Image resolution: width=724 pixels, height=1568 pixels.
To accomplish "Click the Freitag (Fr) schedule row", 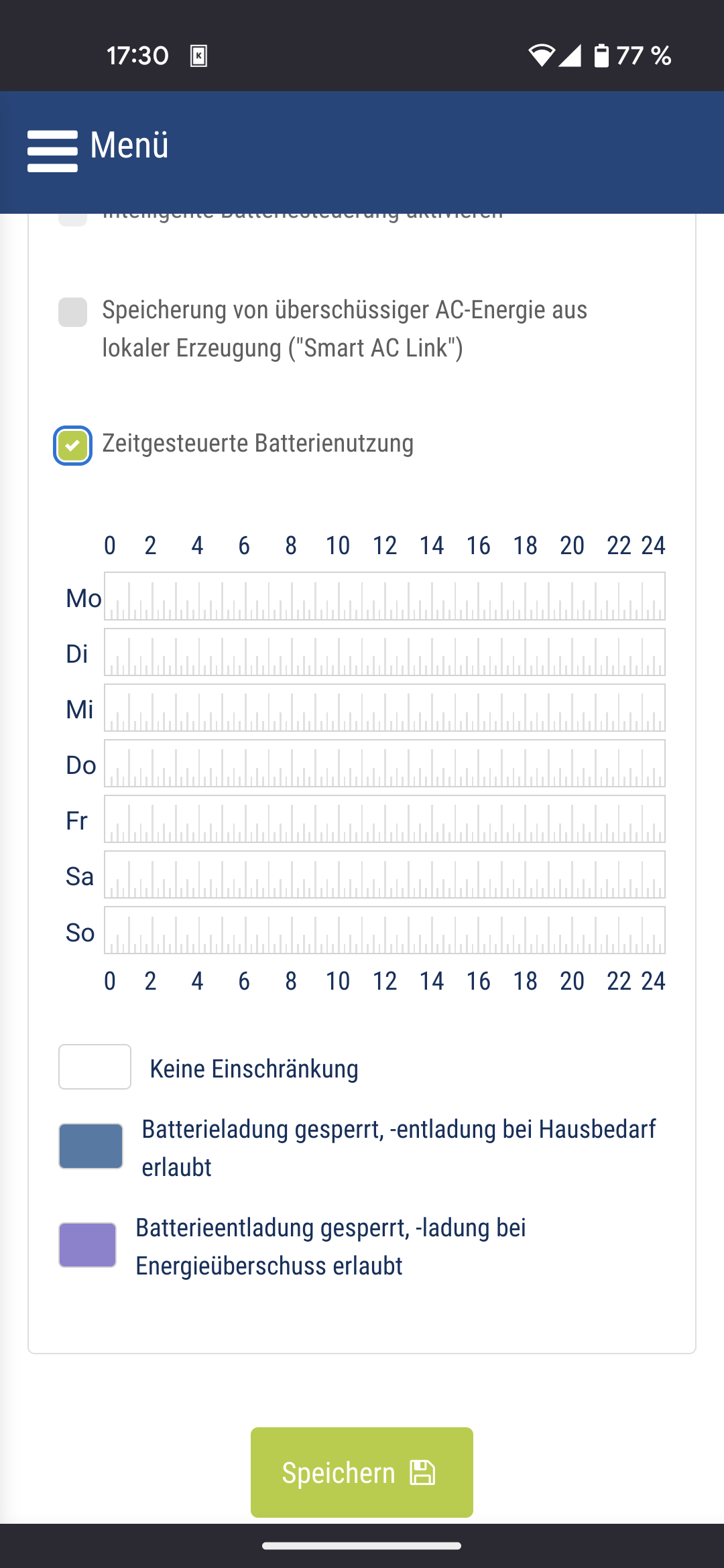I will pos(384,819).
